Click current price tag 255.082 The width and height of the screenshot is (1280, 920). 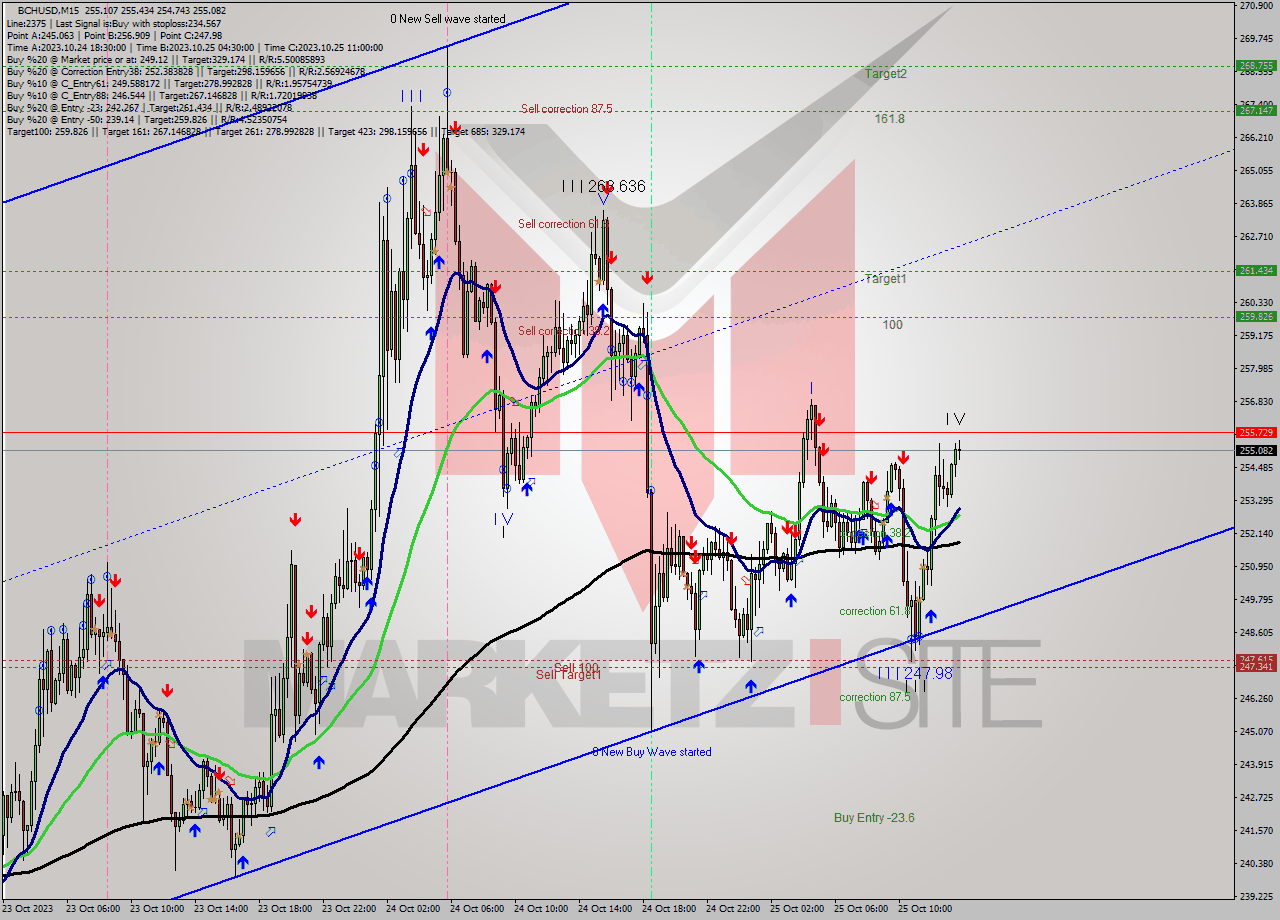coord(1256,450)
